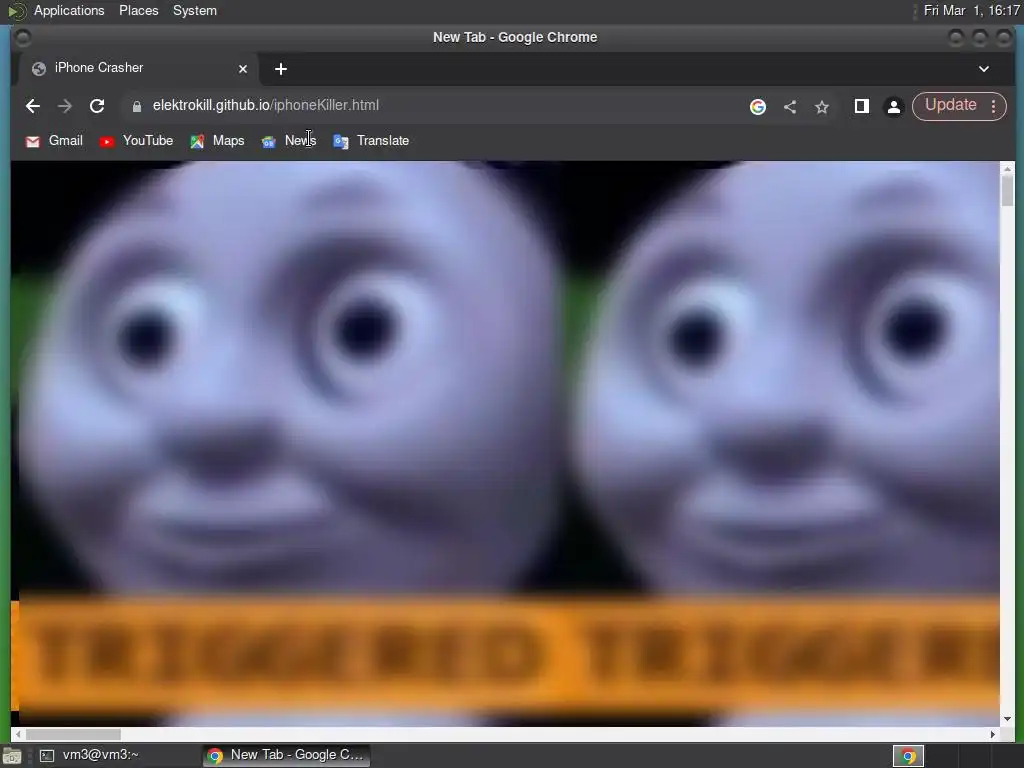The image size is (1024, 768).
Task: Click the forward navigation arrow
Action: tap(65, 106)
